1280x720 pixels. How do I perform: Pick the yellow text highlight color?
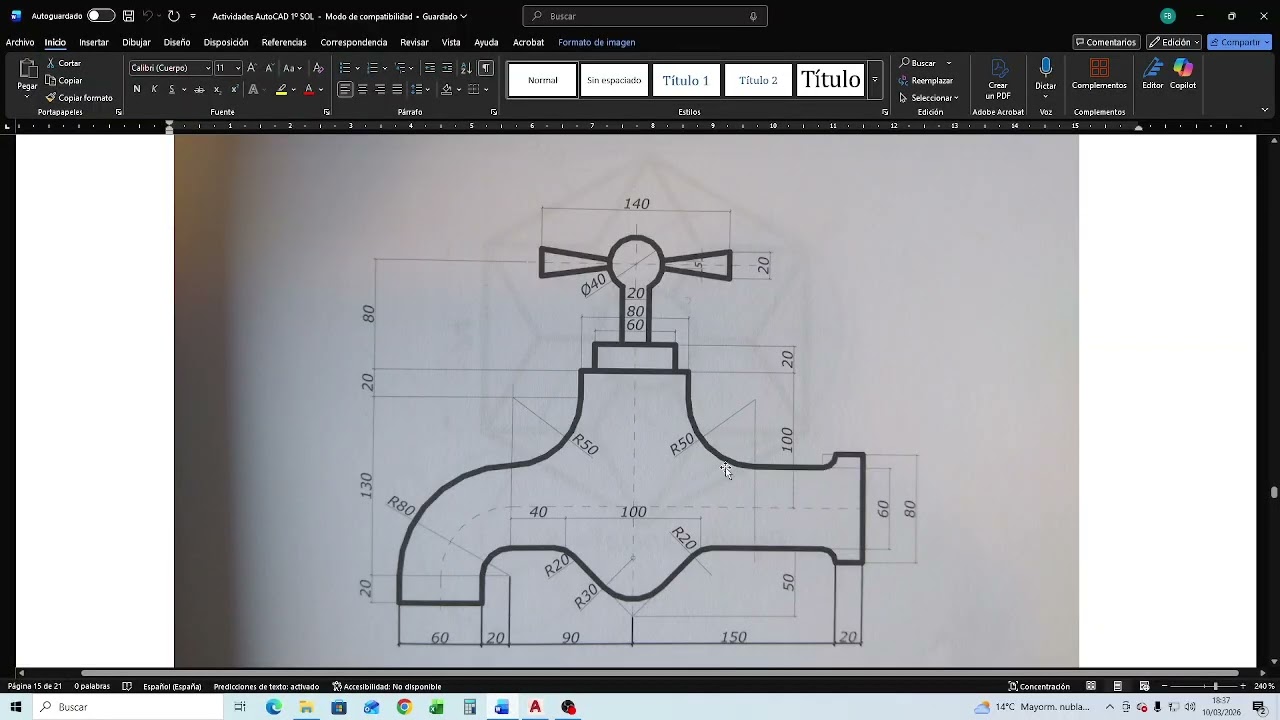(282, 89)
